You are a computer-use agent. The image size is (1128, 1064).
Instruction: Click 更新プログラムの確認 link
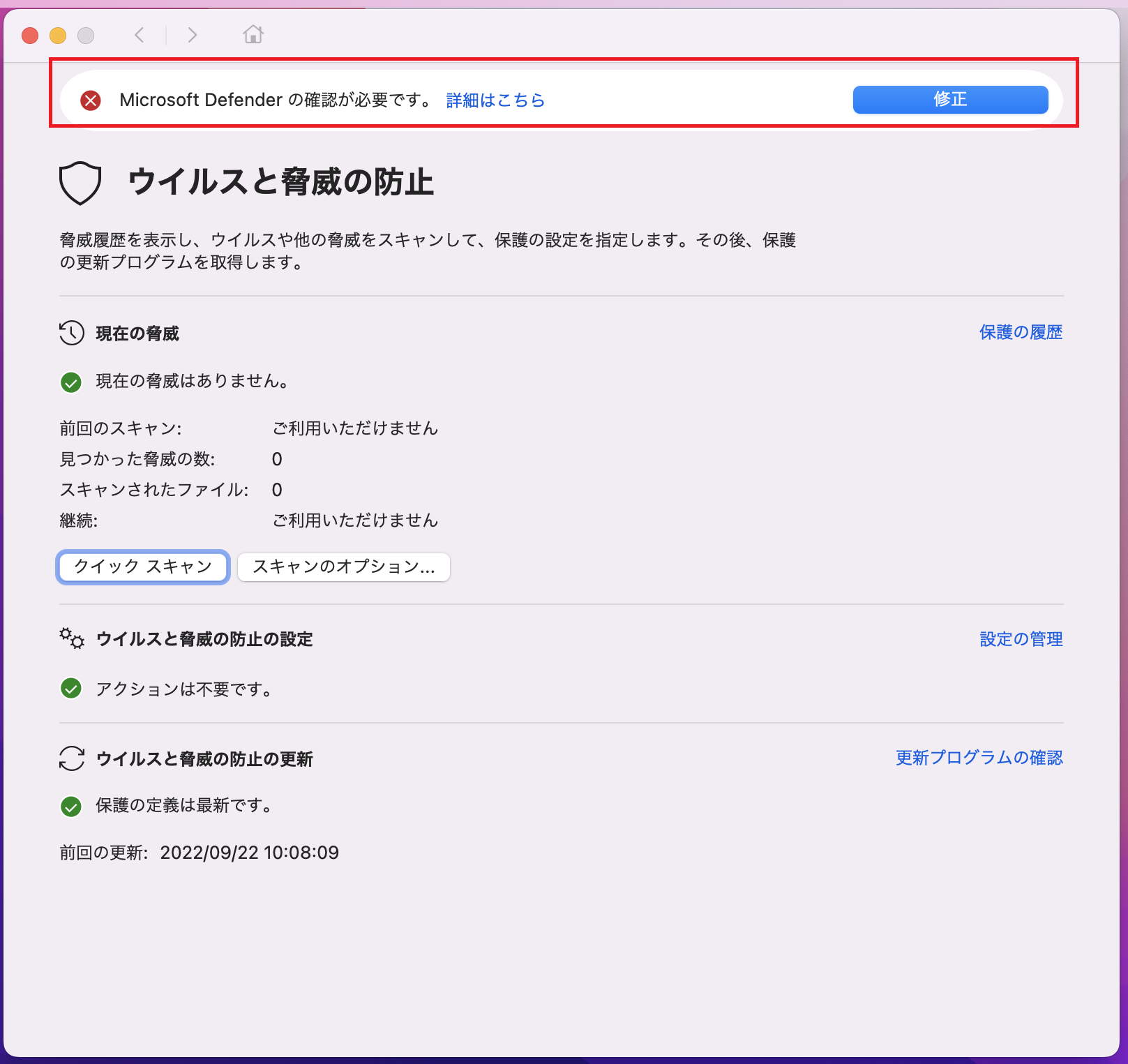979,758
